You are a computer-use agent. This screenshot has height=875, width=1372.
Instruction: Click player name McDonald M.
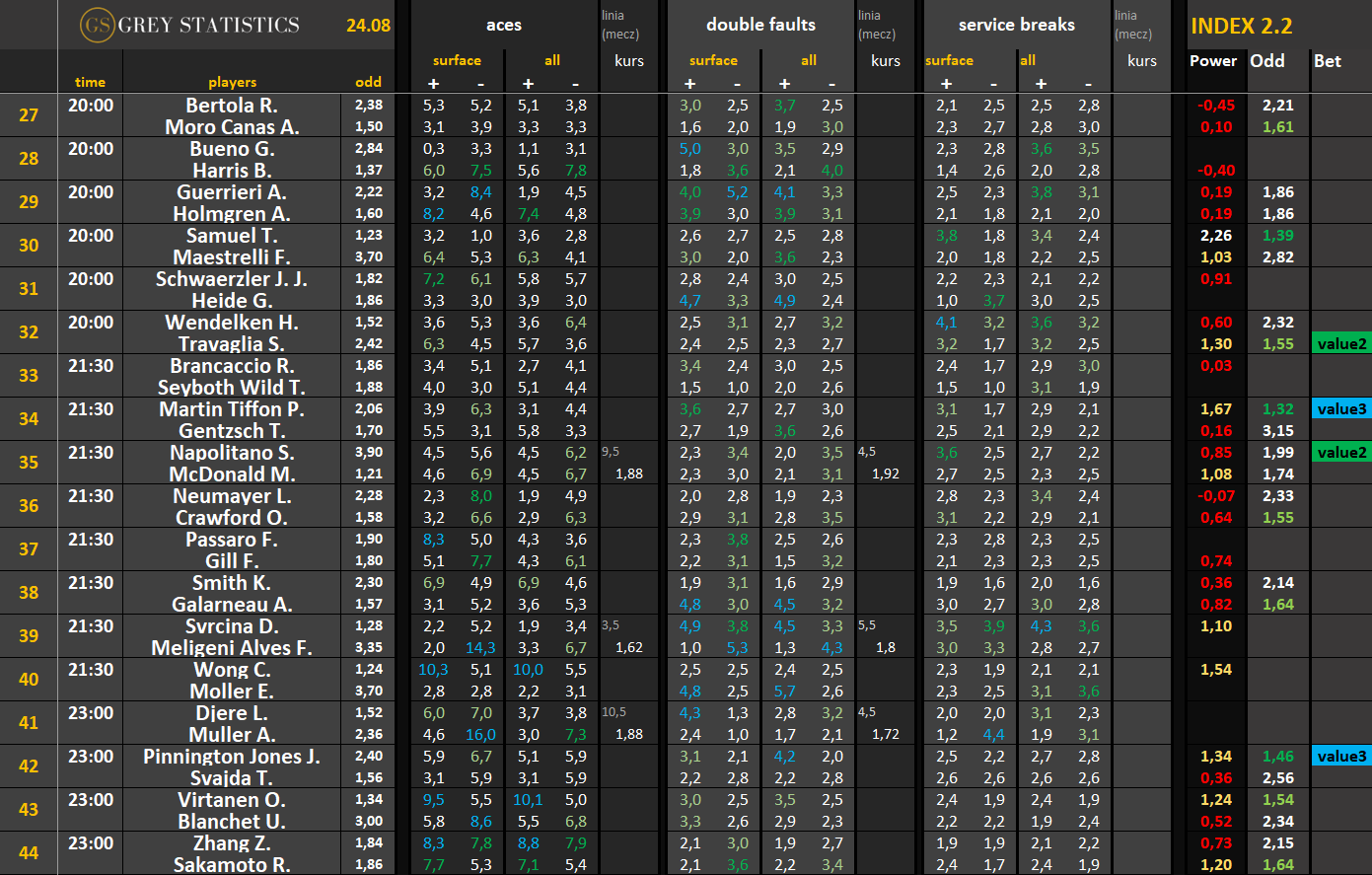pyautogui.click(x=232, y=474)
